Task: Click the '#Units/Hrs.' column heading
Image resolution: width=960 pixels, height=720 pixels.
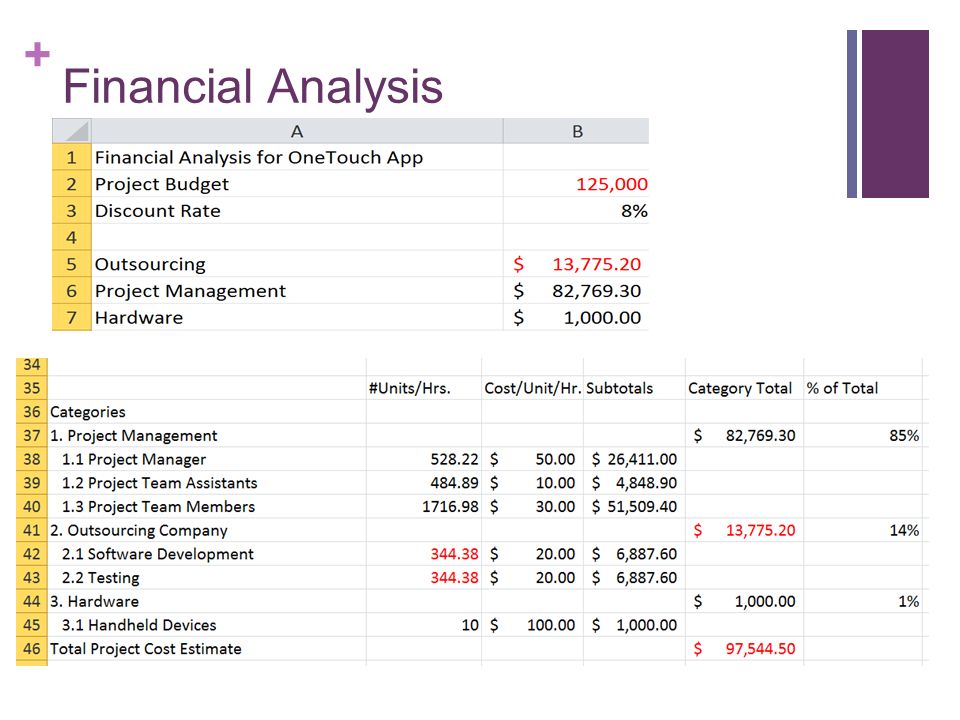Action: [x=410, y=388]
